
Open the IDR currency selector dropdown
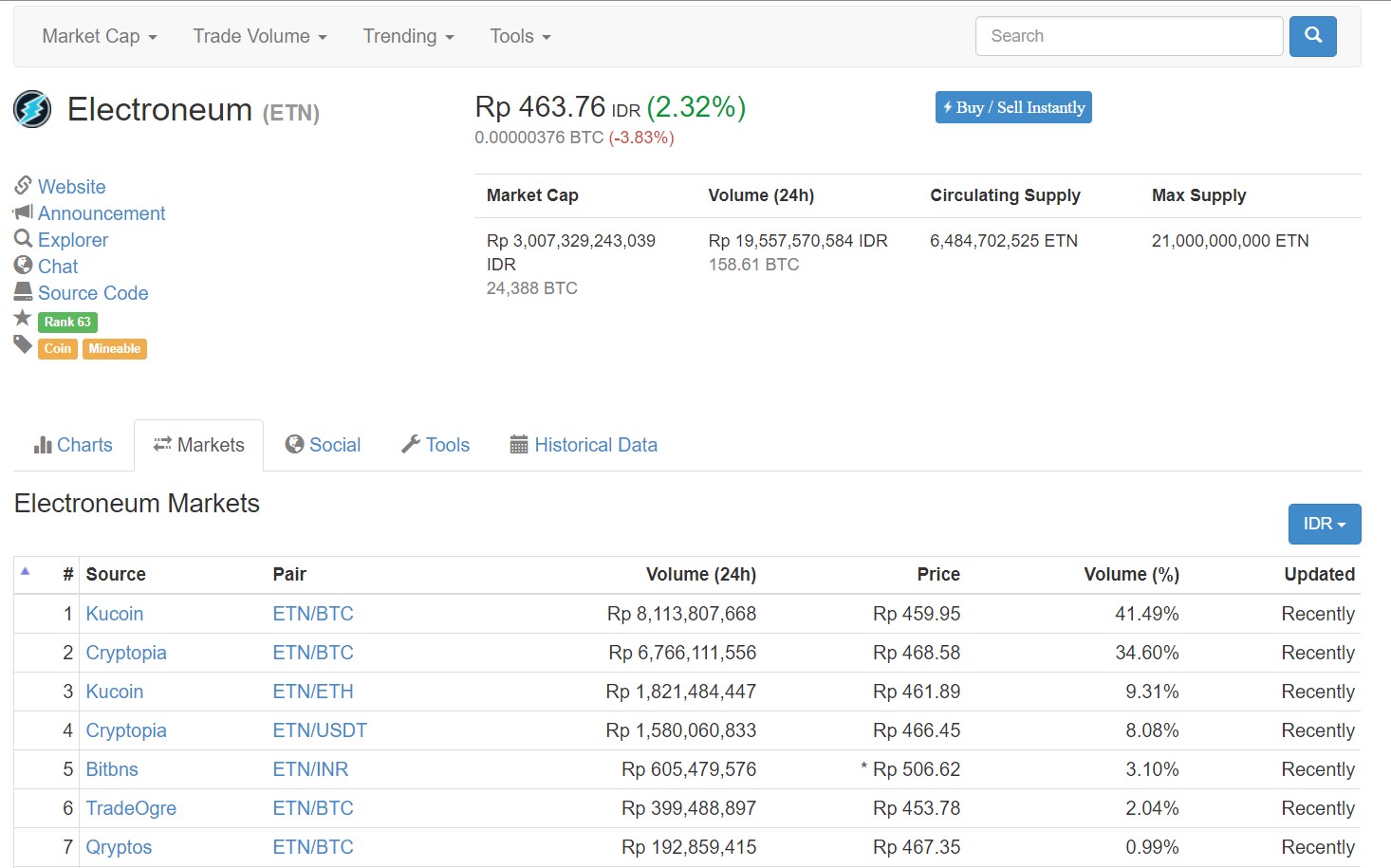(1325, 524)
